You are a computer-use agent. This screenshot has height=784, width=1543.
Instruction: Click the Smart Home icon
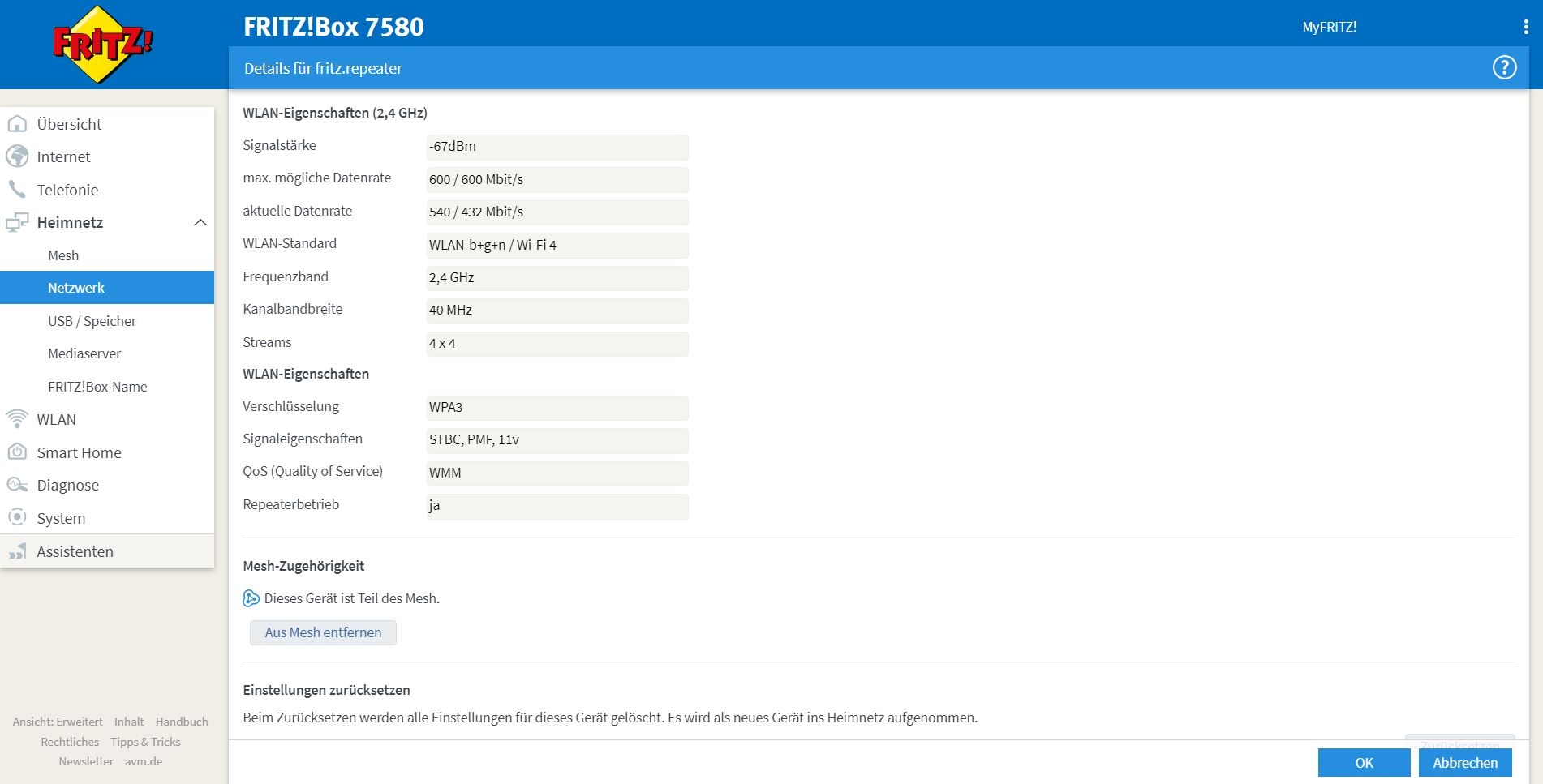coord(17,452)
